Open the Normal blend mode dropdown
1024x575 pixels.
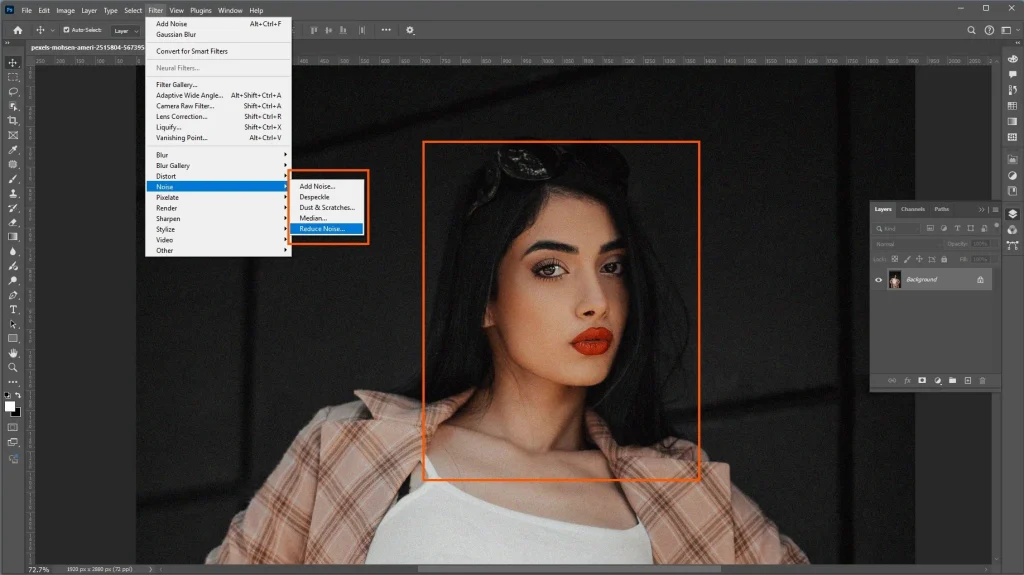[x=908, y=244]
